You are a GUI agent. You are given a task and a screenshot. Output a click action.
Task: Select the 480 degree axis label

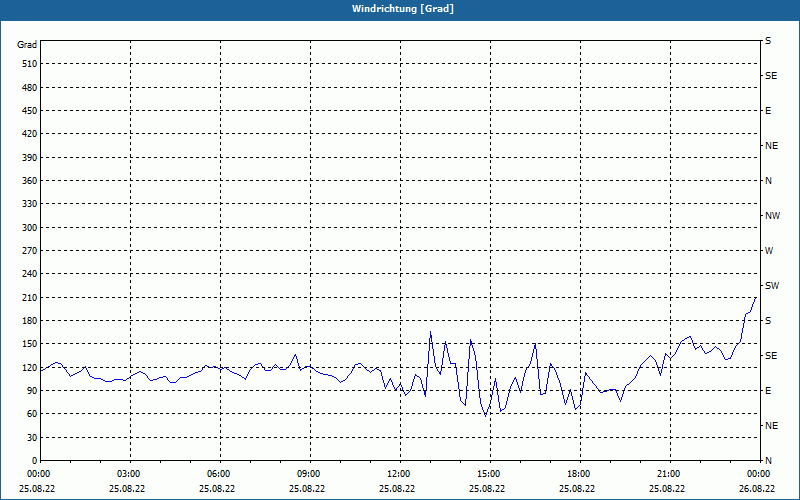pyautogui.click(x=30, y=87)
